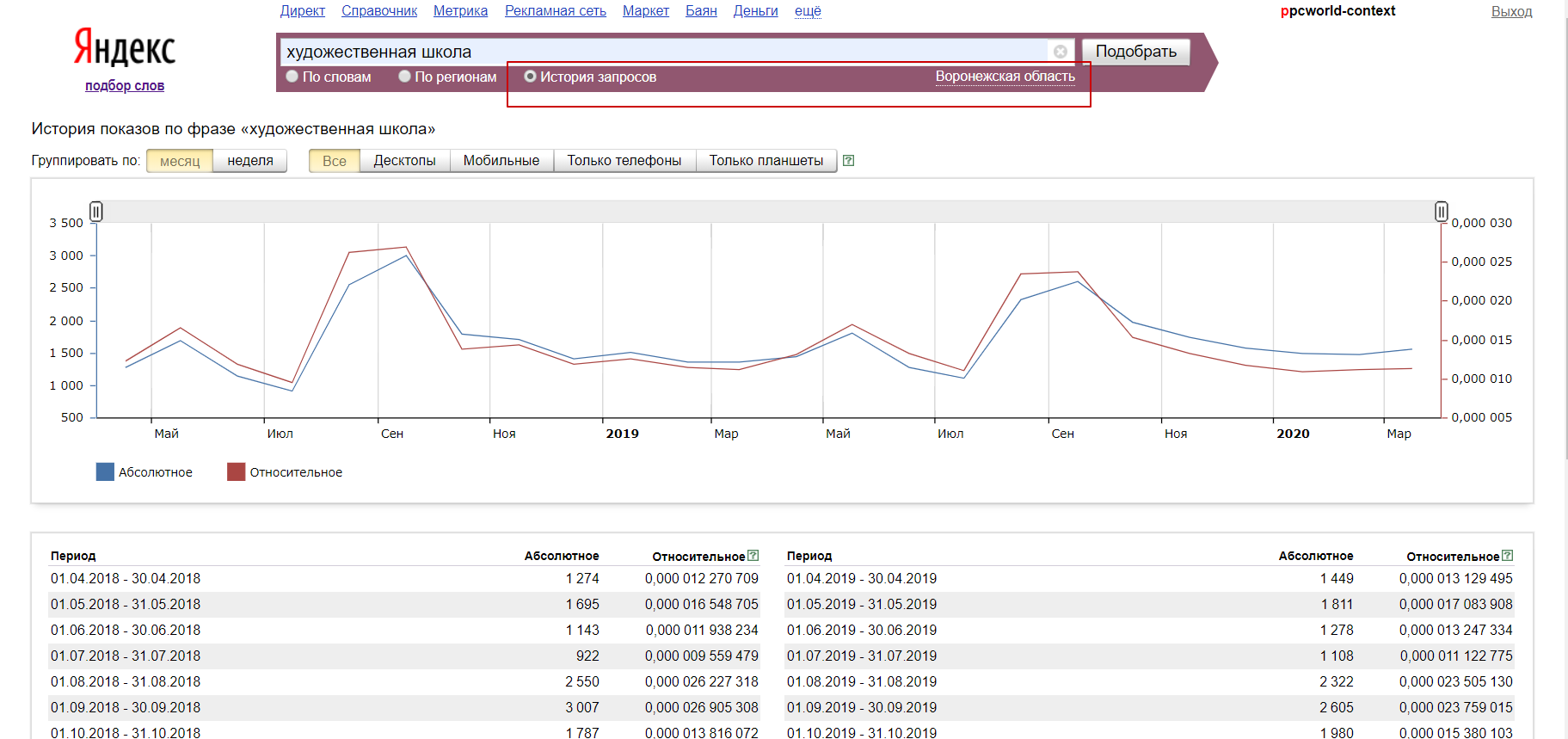Screen dimensions: 1568x739
Task: Click the Подобрать button
Action: (1136, 52)
